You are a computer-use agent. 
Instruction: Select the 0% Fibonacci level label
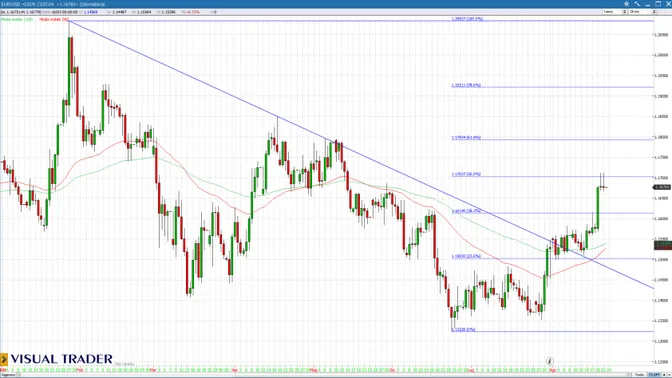tap(463, 330)
